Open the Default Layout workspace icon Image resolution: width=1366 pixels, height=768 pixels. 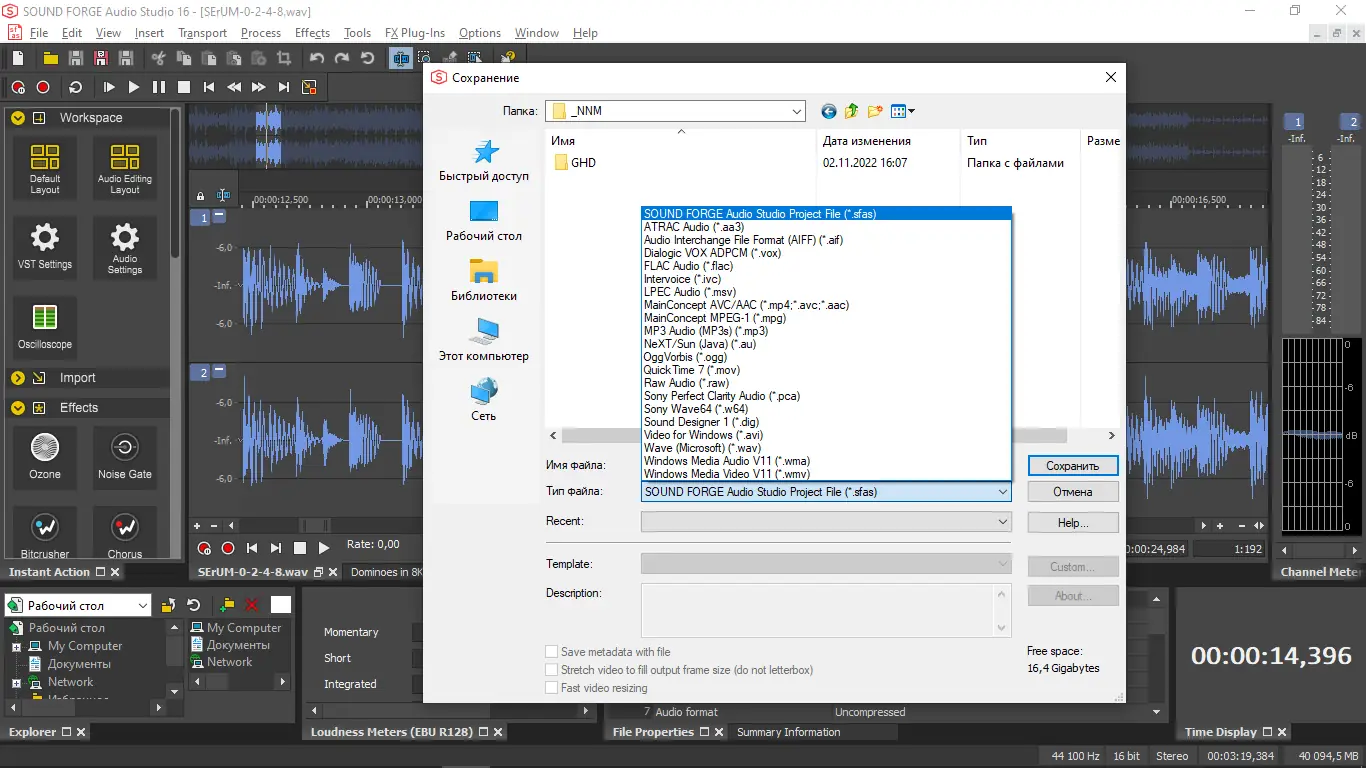tap(45, 168)
